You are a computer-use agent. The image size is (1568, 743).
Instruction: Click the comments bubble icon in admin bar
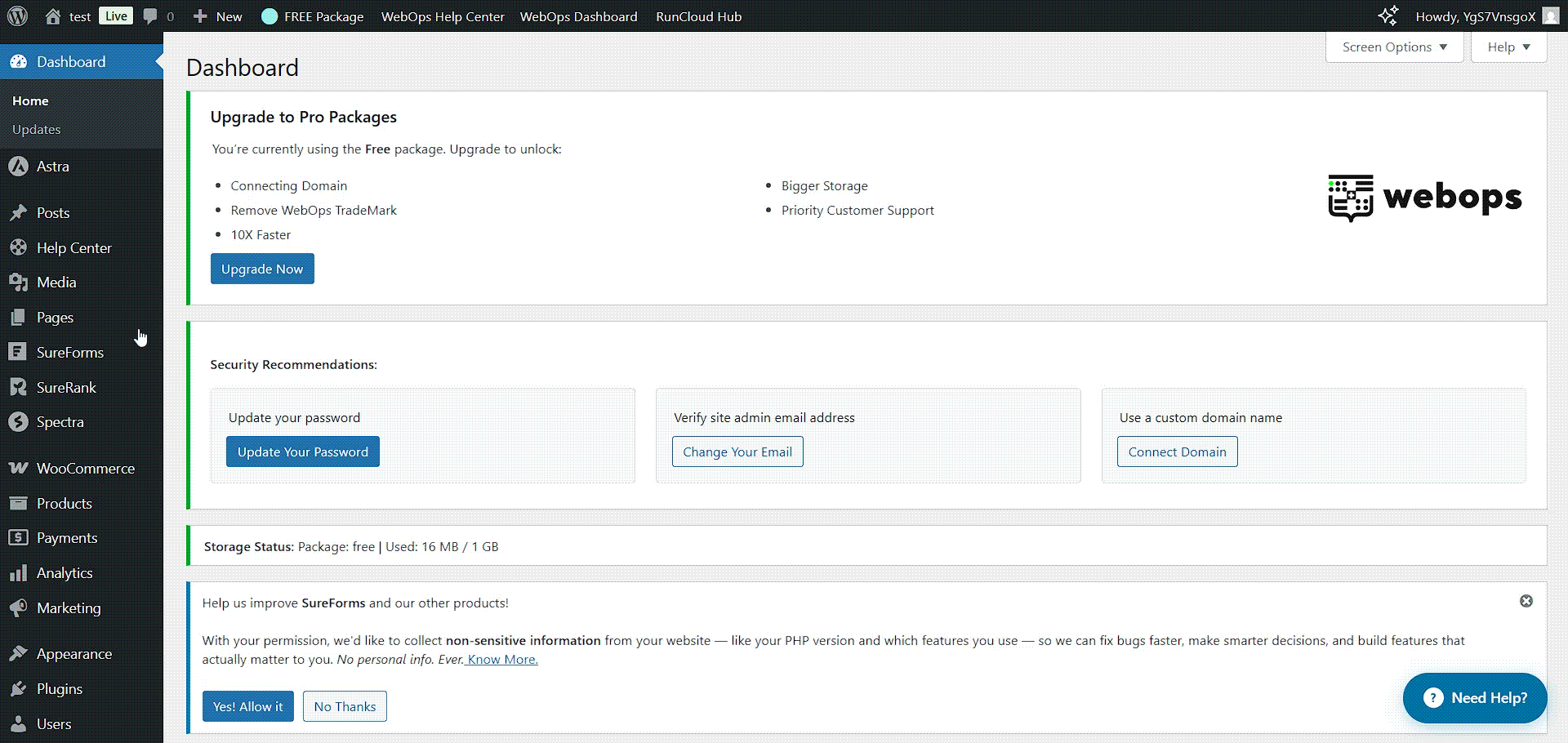coord(150,16)
